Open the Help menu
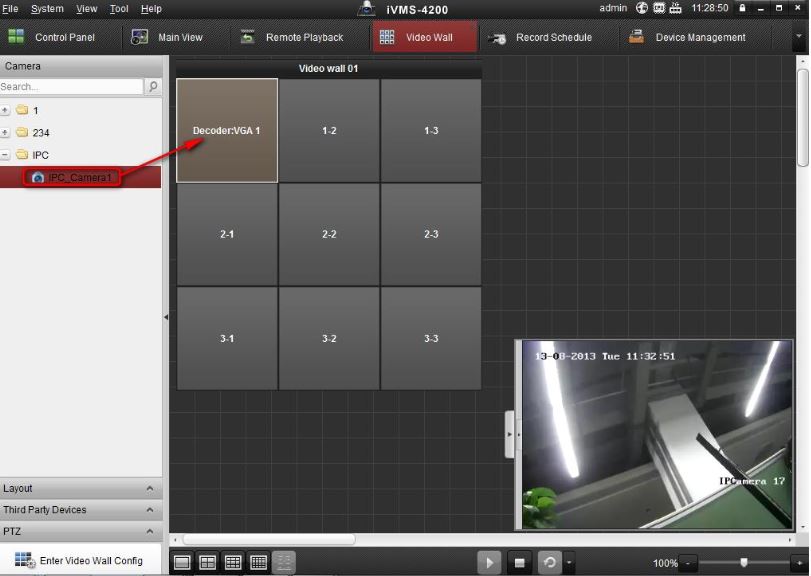This screenshot has width=811, height=576. [x=151, y=9]
